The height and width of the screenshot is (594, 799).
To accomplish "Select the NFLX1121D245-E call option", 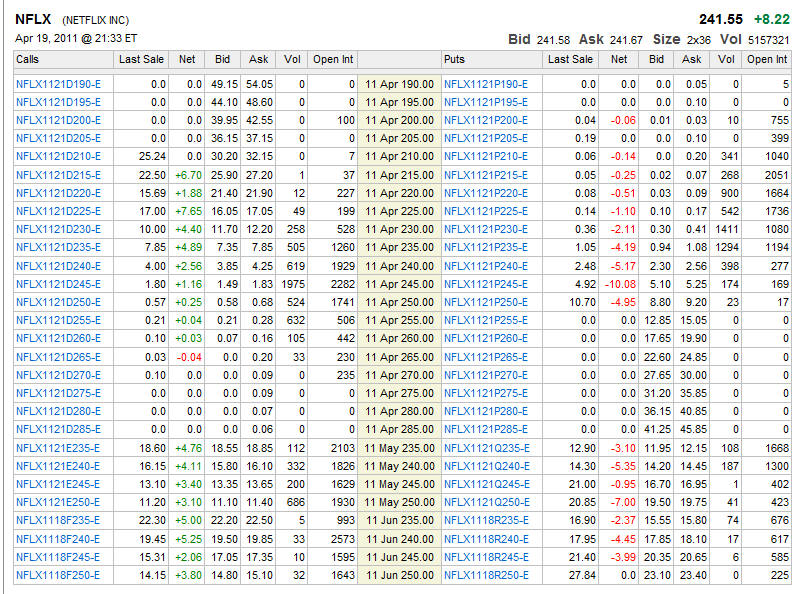I will point(58,284).
